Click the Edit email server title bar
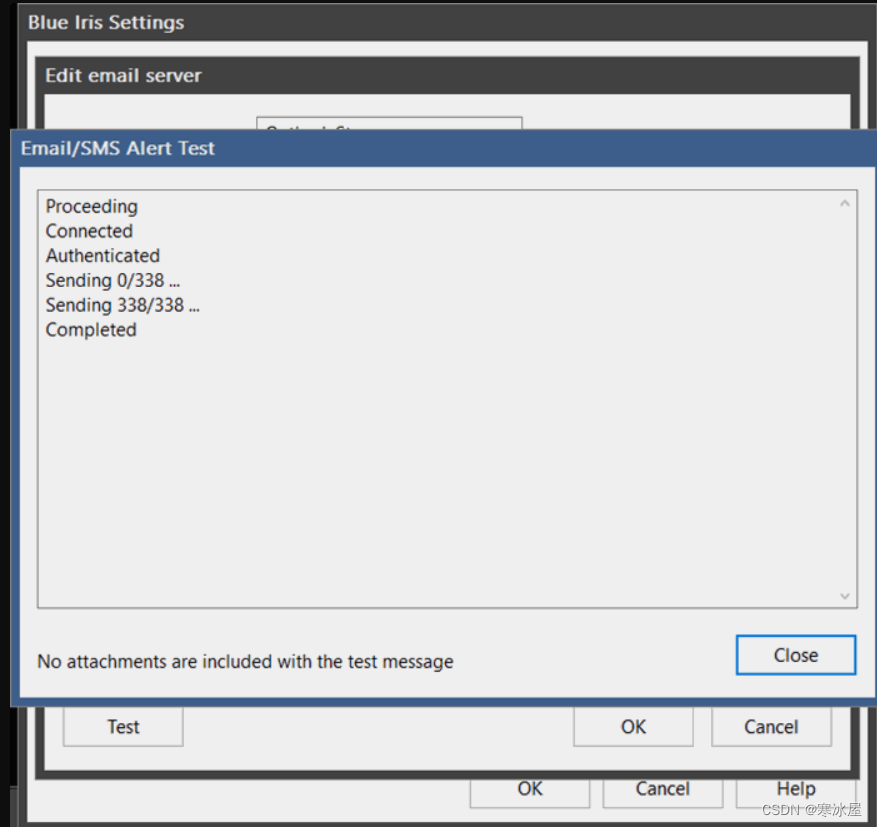 (447, 75)
